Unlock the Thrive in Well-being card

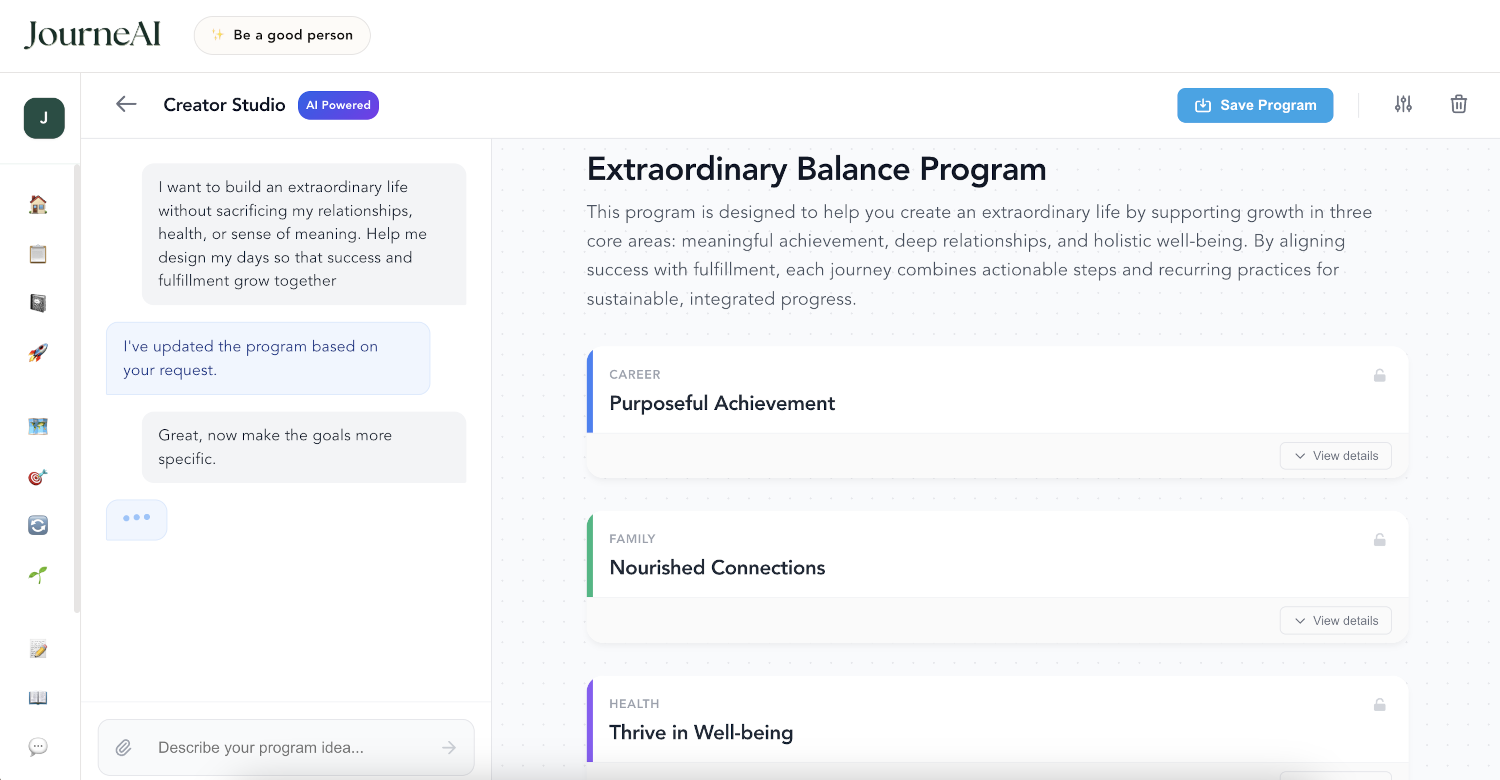click(x=1380, y=704)
